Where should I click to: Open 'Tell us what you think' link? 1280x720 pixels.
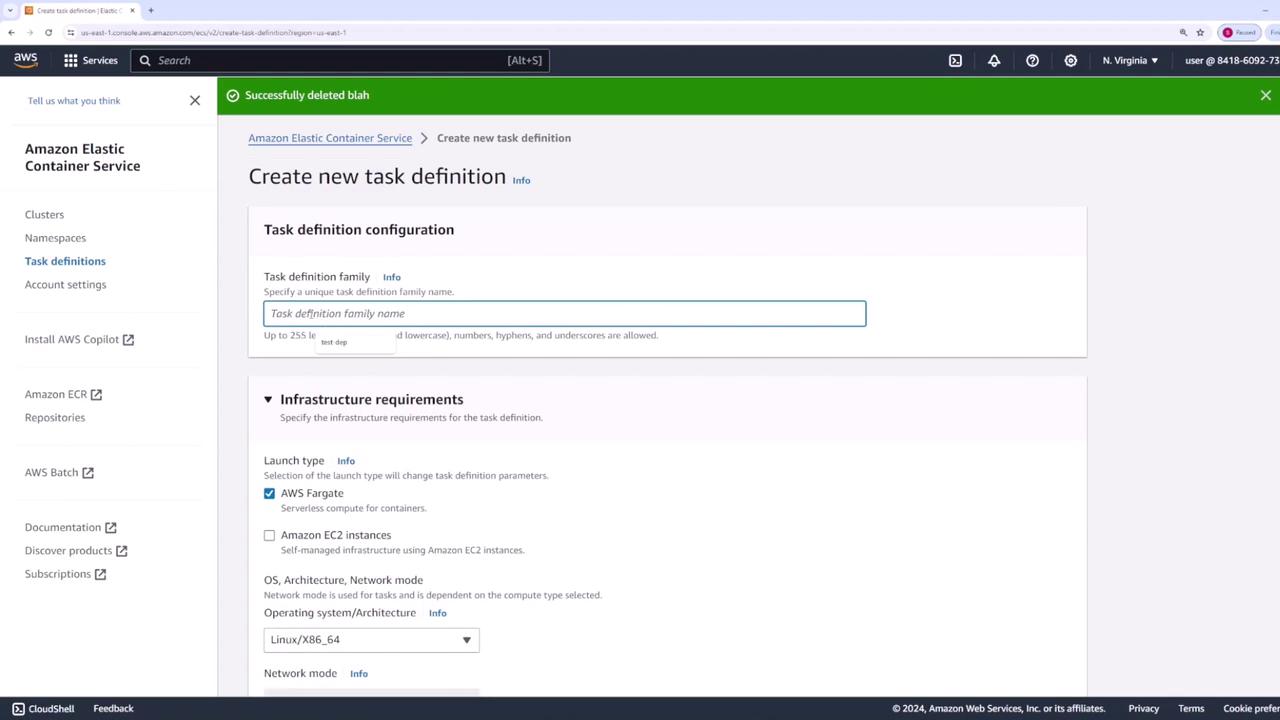[x=74, y=101]
